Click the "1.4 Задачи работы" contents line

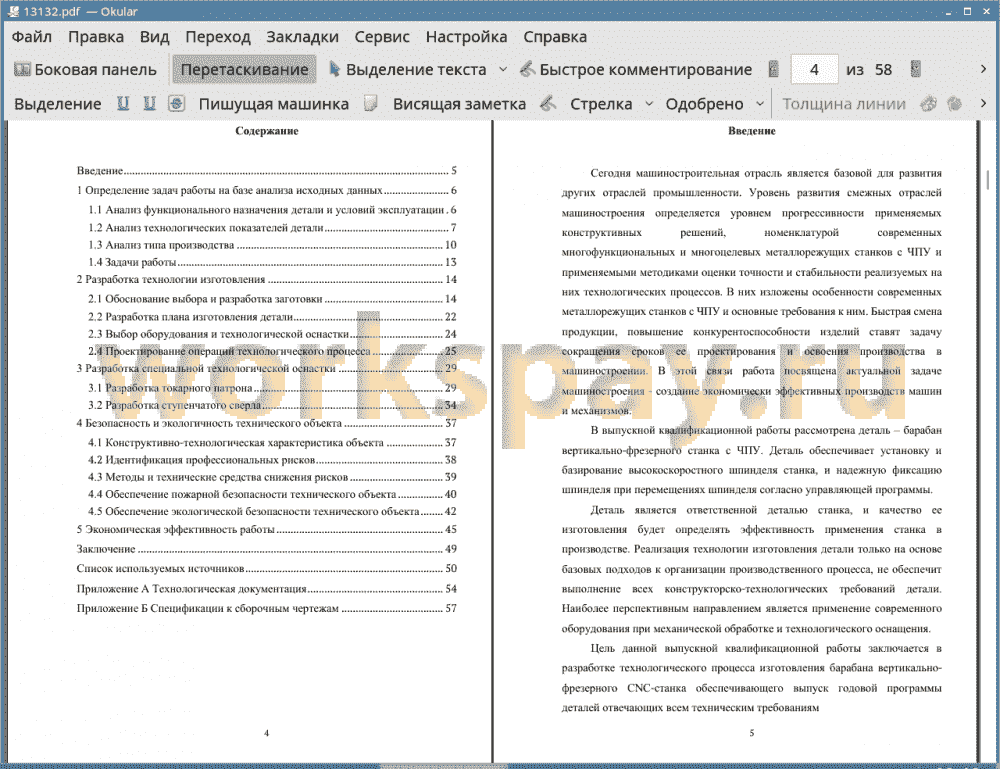pos(272,262)
